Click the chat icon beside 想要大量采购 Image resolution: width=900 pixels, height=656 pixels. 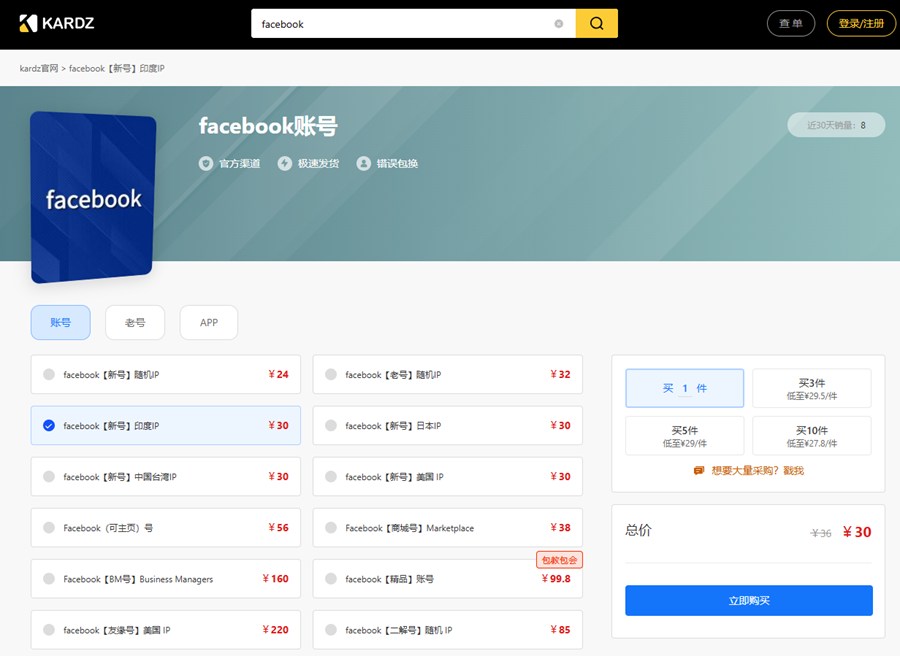[x=699, y=471]
